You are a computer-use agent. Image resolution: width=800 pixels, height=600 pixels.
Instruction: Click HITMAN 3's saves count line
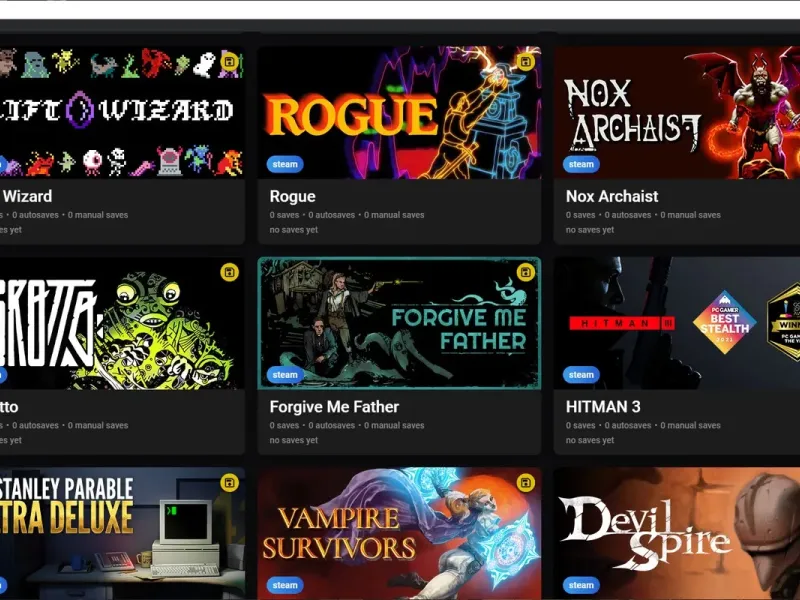[643, 425]
